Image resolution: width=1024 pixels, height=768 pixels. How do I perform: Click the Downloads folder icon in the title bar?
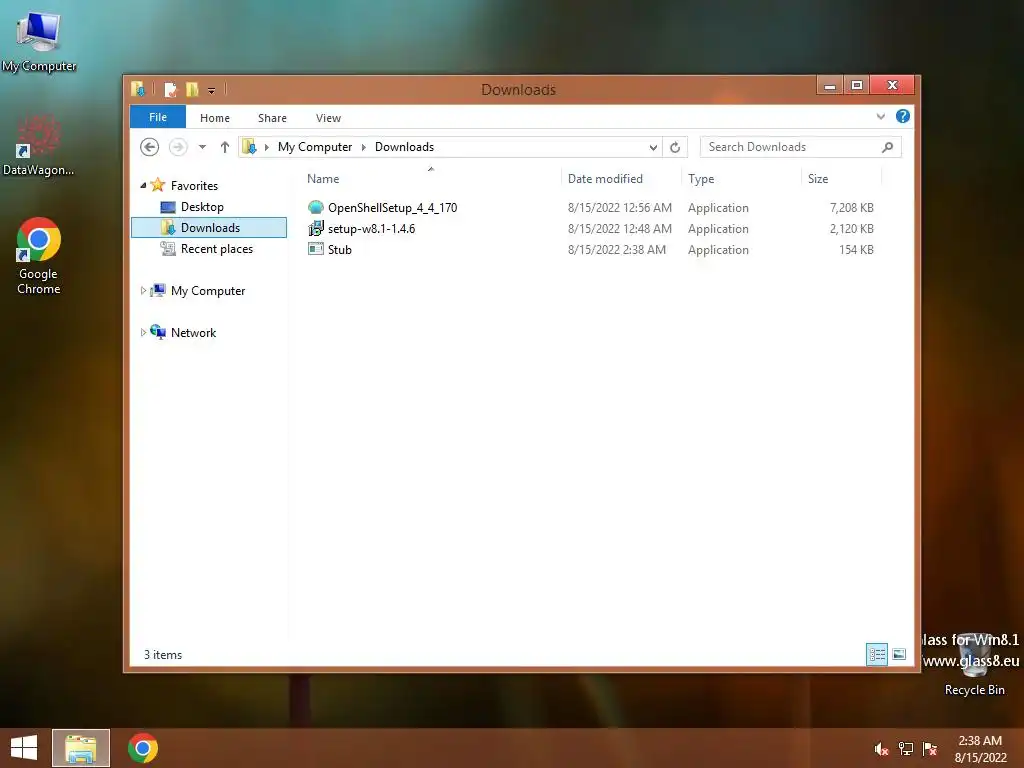click(x=138, y=89)
